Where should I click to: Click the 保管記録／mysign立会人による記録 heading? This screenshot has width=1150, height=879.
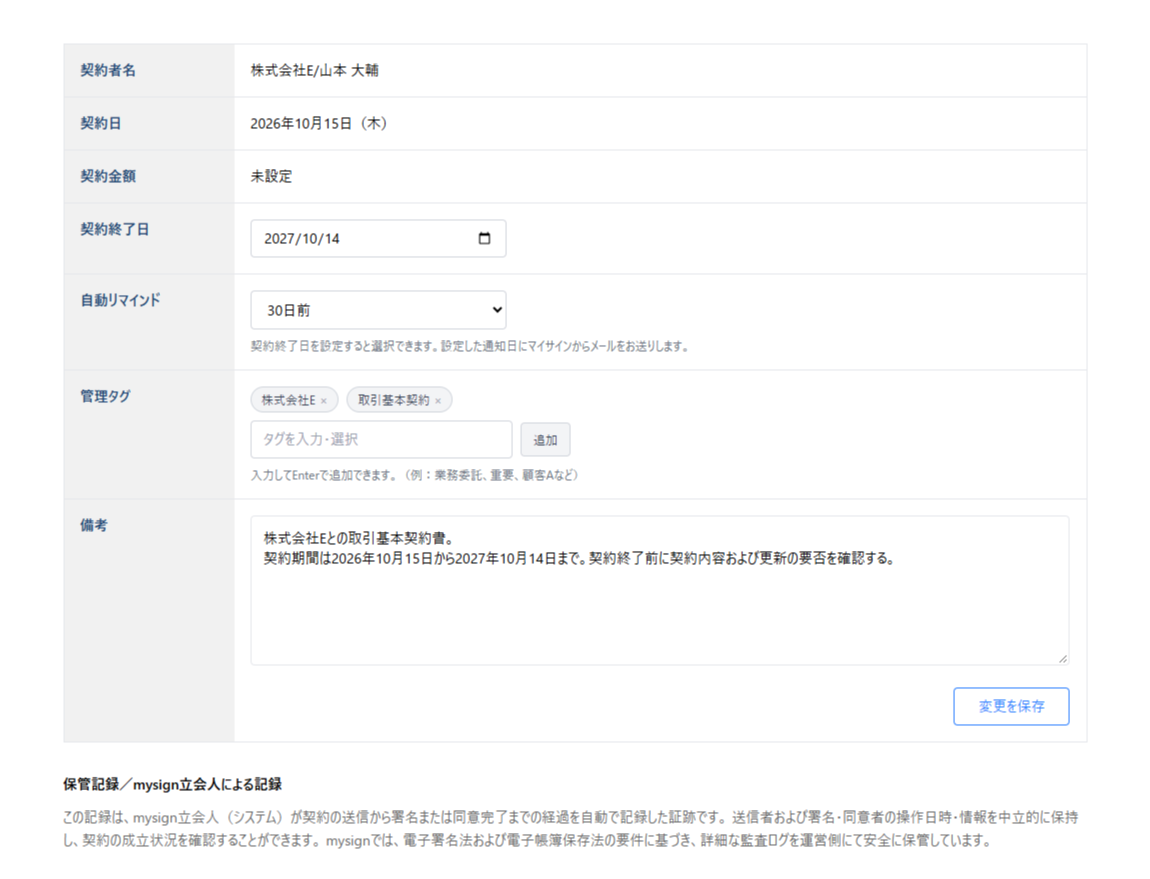(172, 784)
